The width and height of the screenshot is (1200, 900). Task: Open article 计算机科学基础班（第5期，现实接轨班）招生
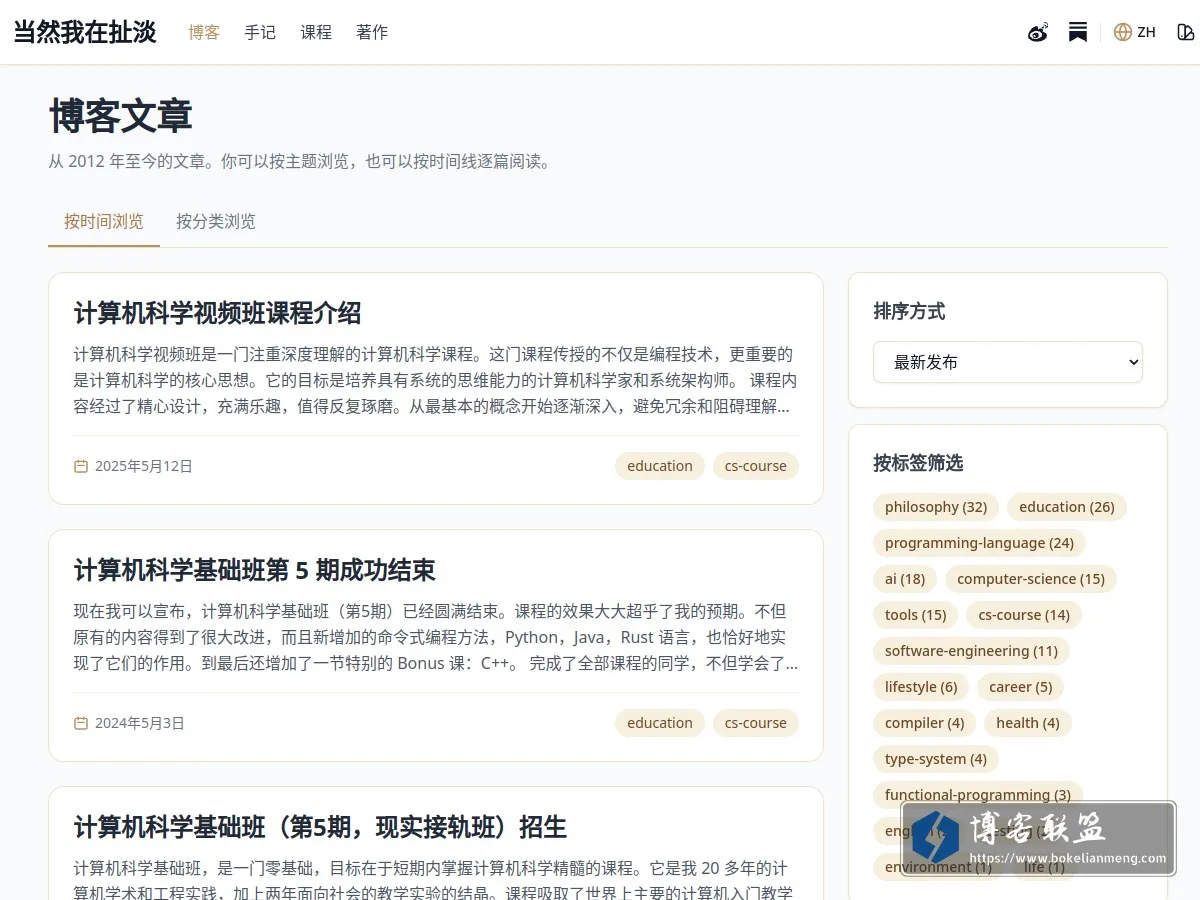click(320, 827)
